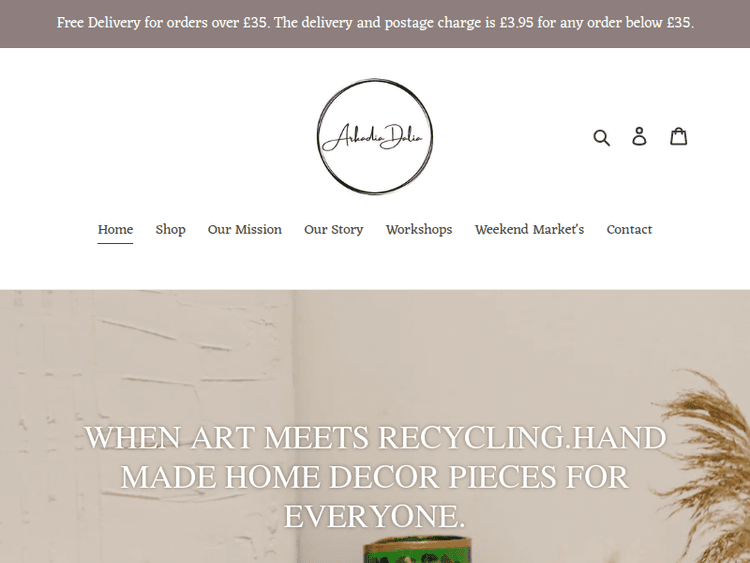
Task: Go to the Home menu item
Action: click(x=115, y=230)
